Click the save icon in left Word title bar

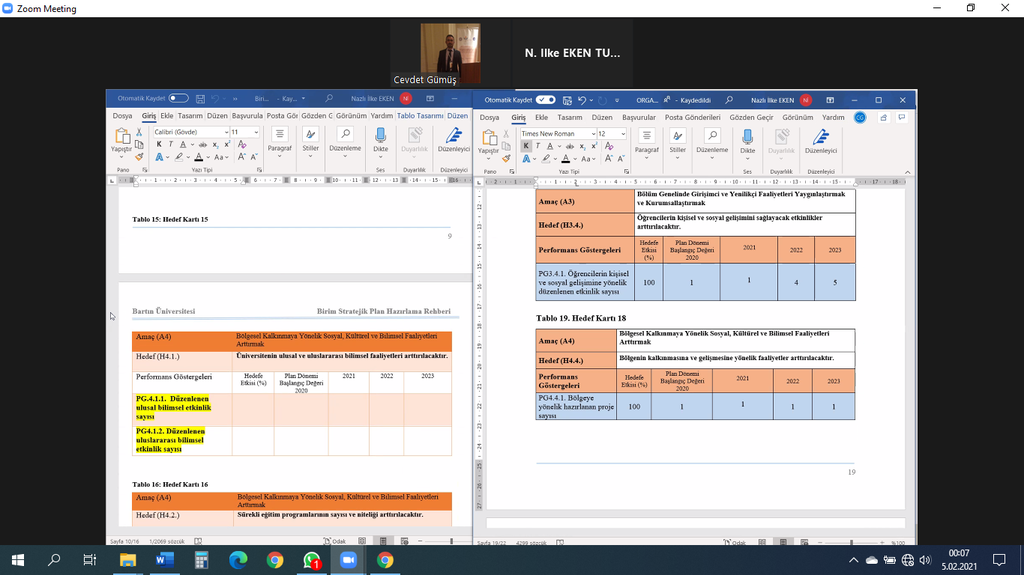[200, 99]
